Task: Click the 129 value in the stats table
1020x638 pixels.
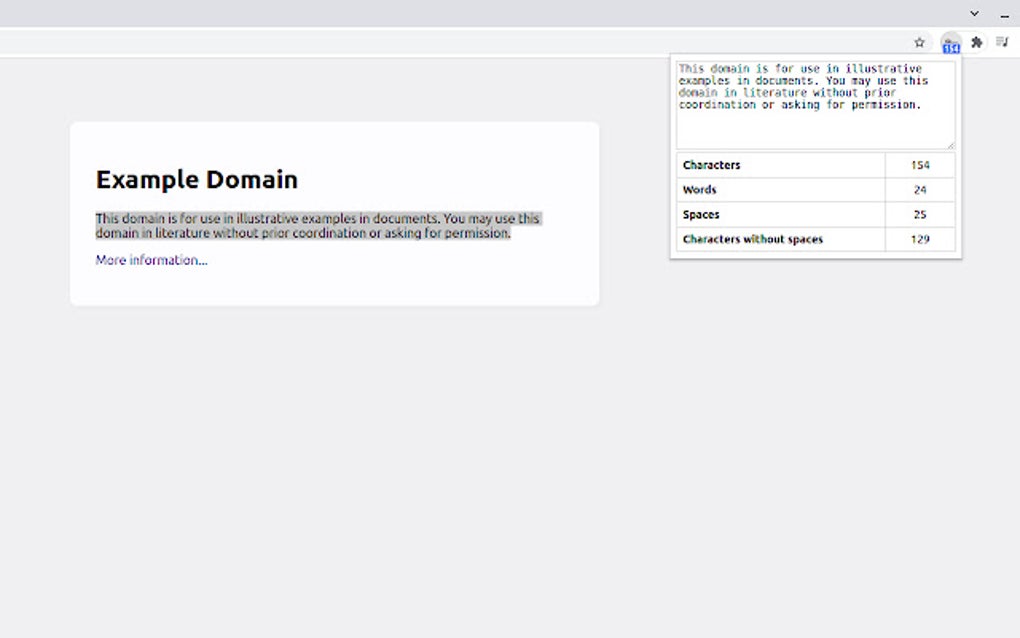Action: (x=919, y=239)
